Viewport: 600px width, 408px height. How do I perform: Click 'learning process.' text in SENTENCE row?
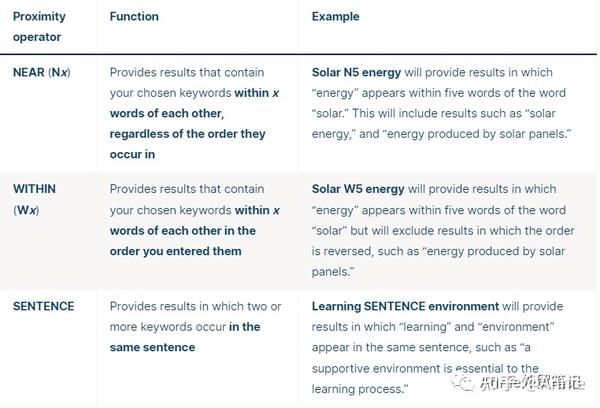[360, 389]
